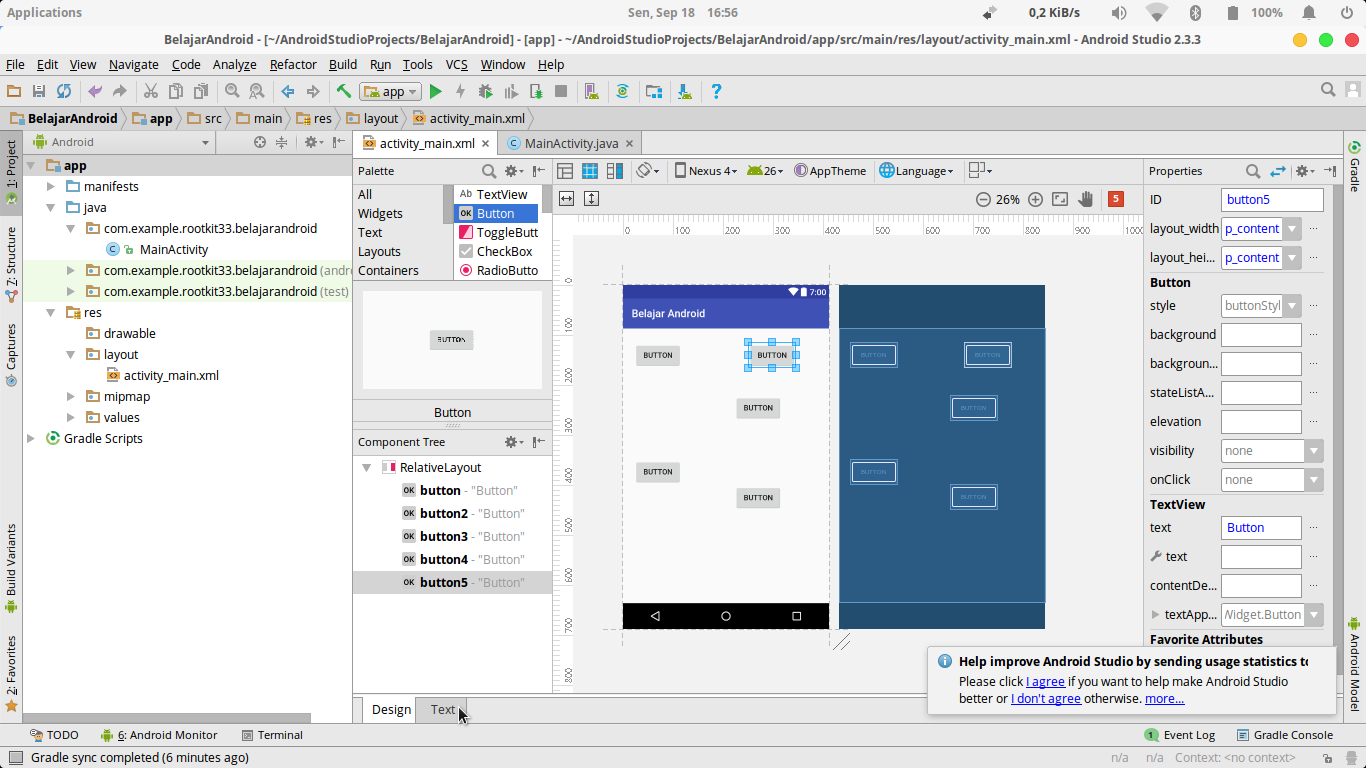1366x768 pixels.
Task: Open the Refactor menu
Action: pyautogui.click(x=293, y=64)
